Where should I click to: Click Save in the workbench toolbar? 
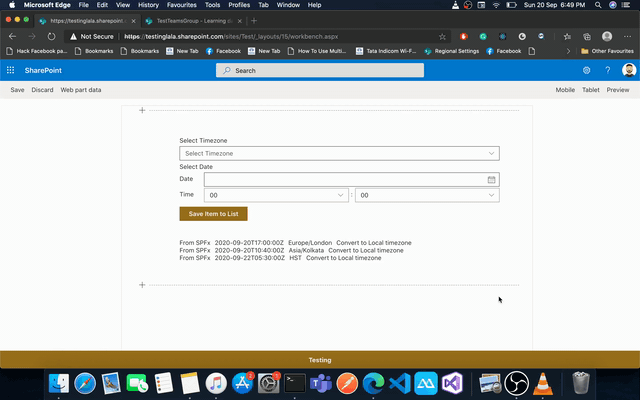click(17, 90)
